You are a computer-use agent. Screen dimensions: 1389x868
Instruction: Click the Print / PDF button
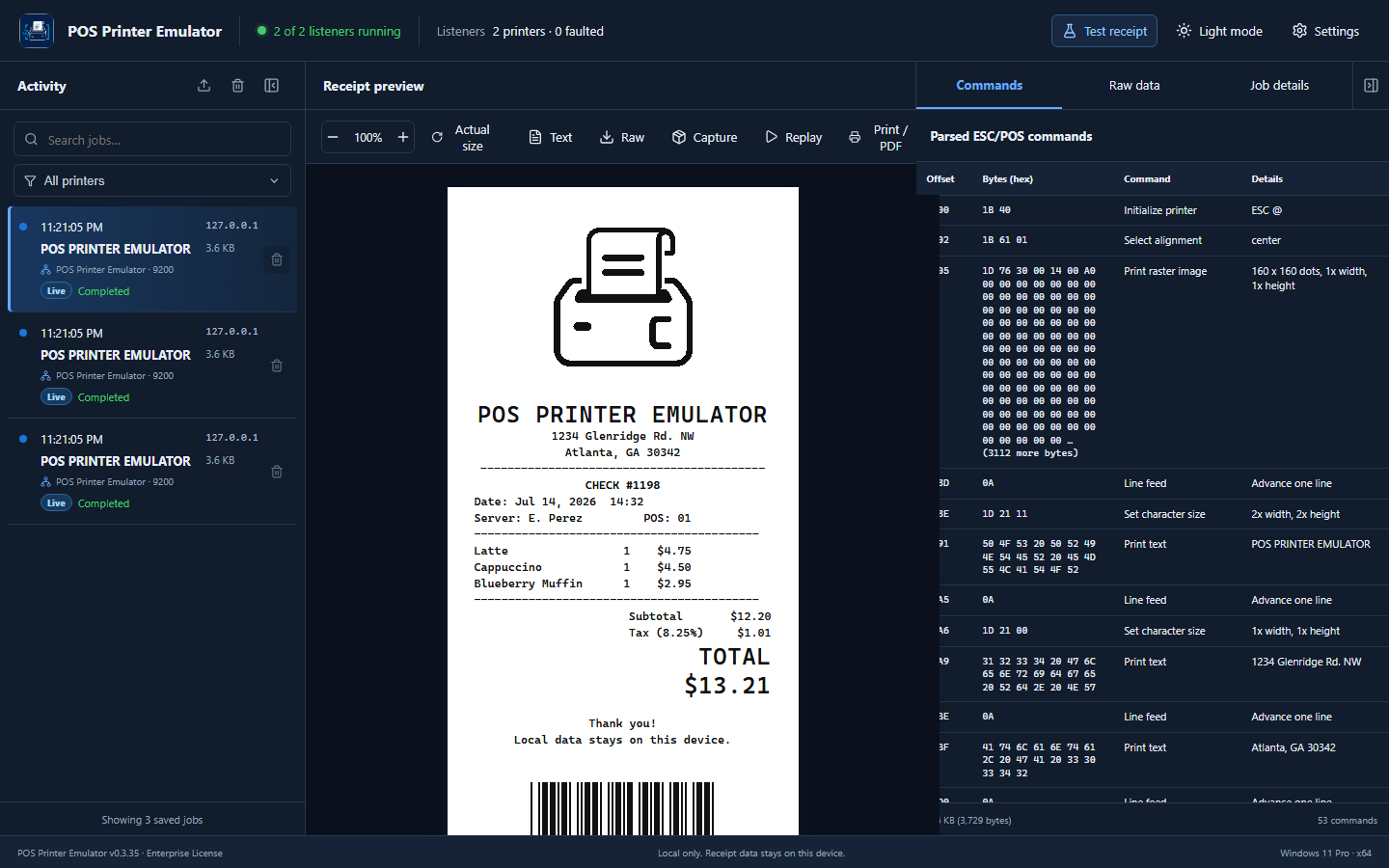pos(879,137)
